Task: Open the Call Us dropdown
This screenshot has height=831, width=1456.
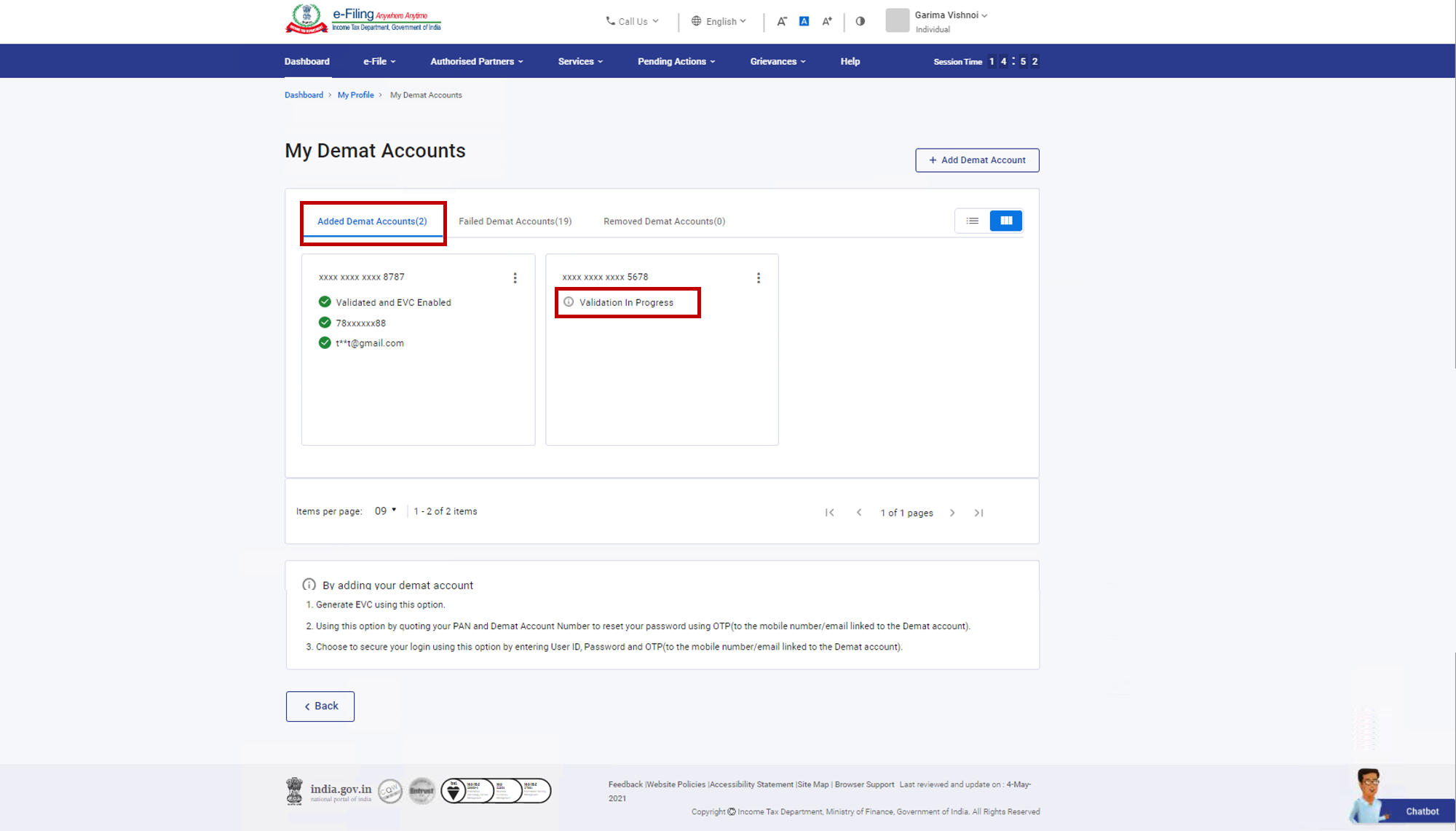Action: [633, 22]
